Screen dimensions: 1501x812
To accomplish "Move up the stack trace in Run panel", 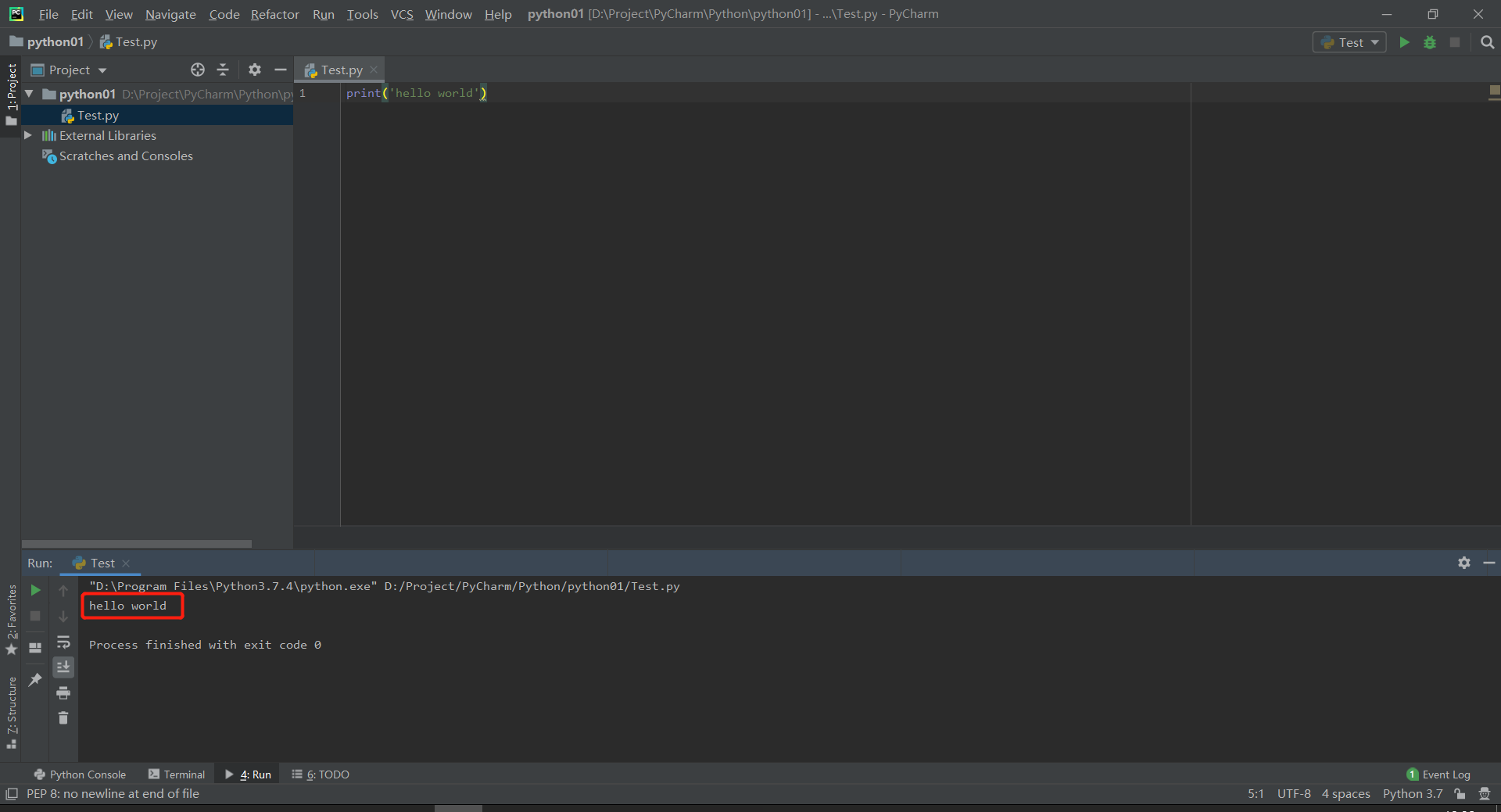I will click(63, 591).
